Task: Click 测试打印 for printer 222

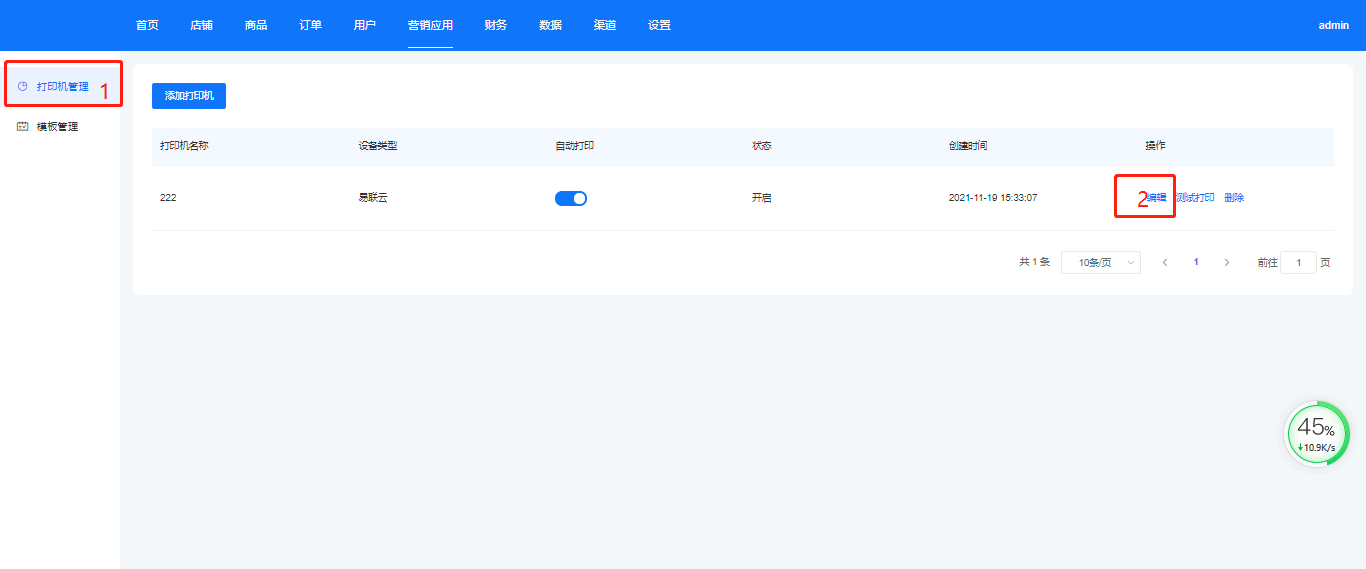Action: (1195, 198)
